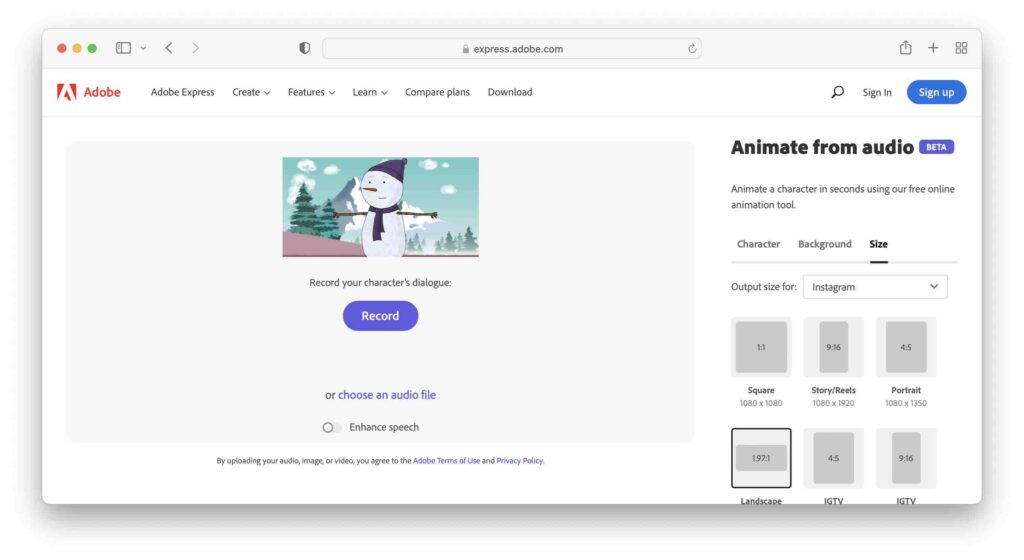1024x560 pixels.
Task: Open a new tab with plus icon
Action: click(933, 48)
